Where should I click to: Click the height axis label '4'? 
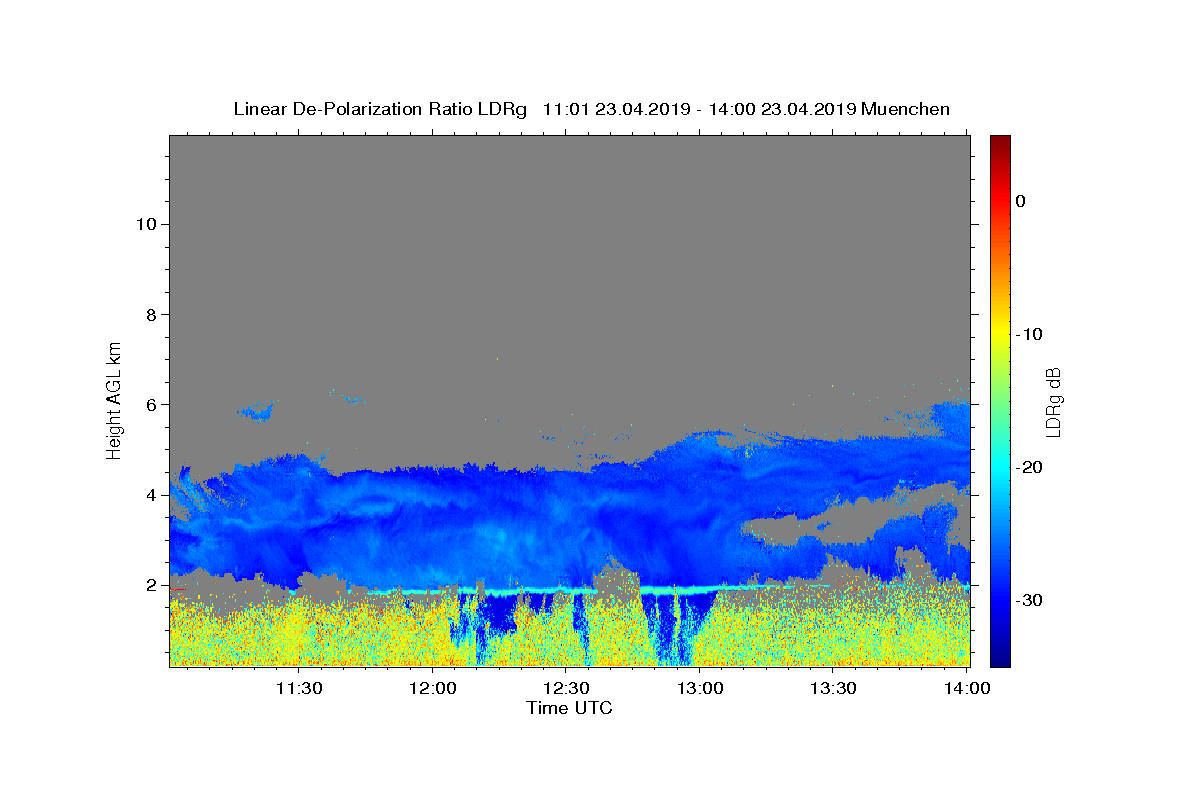[152, 495]
